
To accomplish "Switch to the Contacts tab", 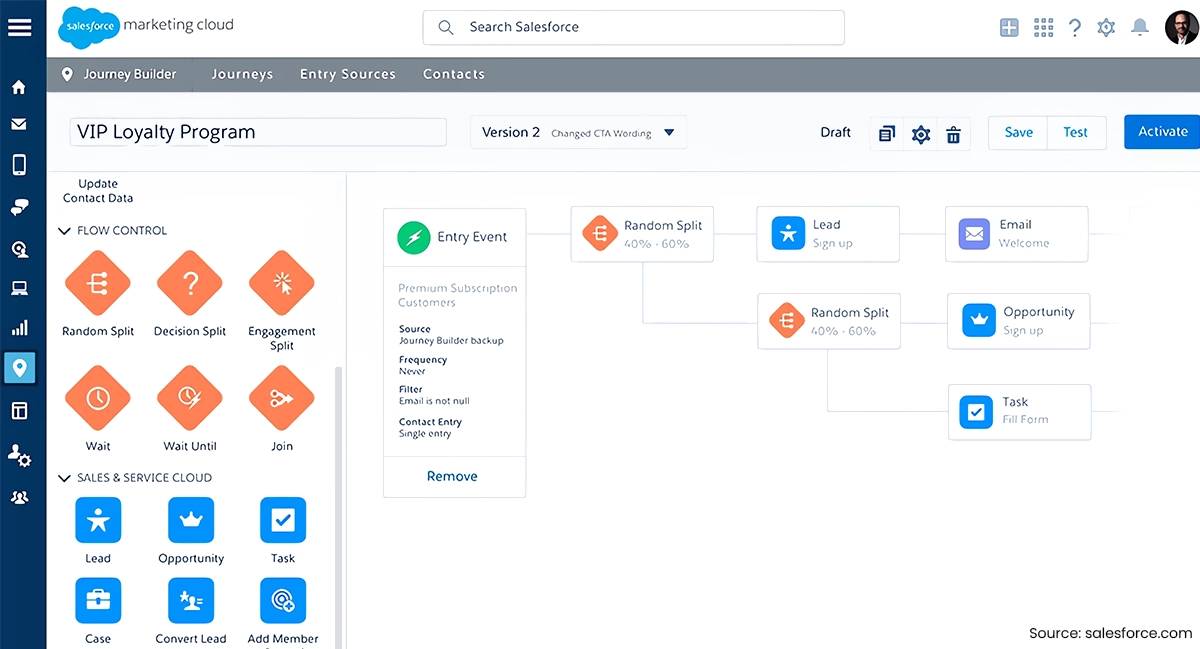I will coord(454,75).
